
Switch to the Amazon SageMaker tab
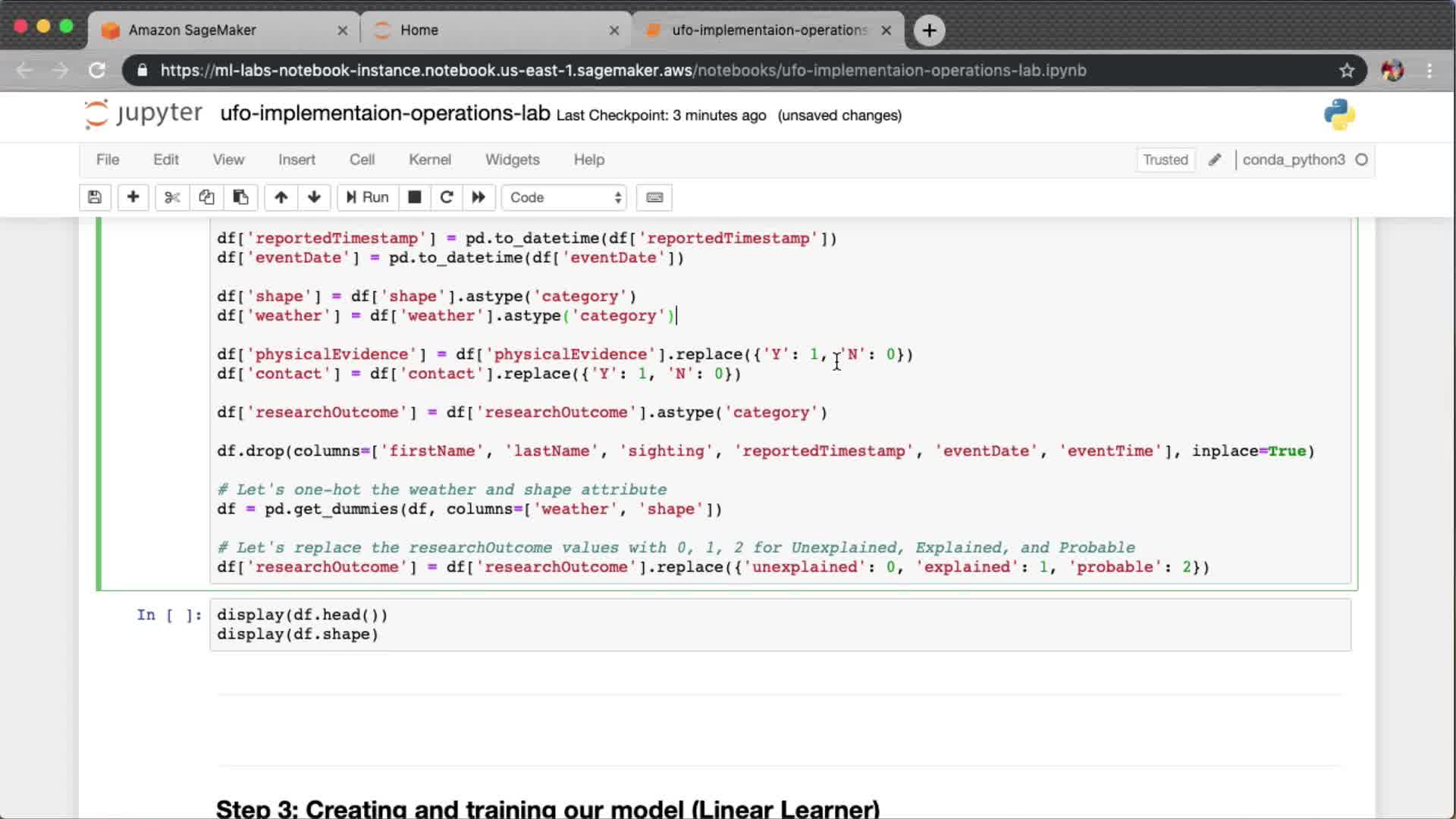point(193,30)
